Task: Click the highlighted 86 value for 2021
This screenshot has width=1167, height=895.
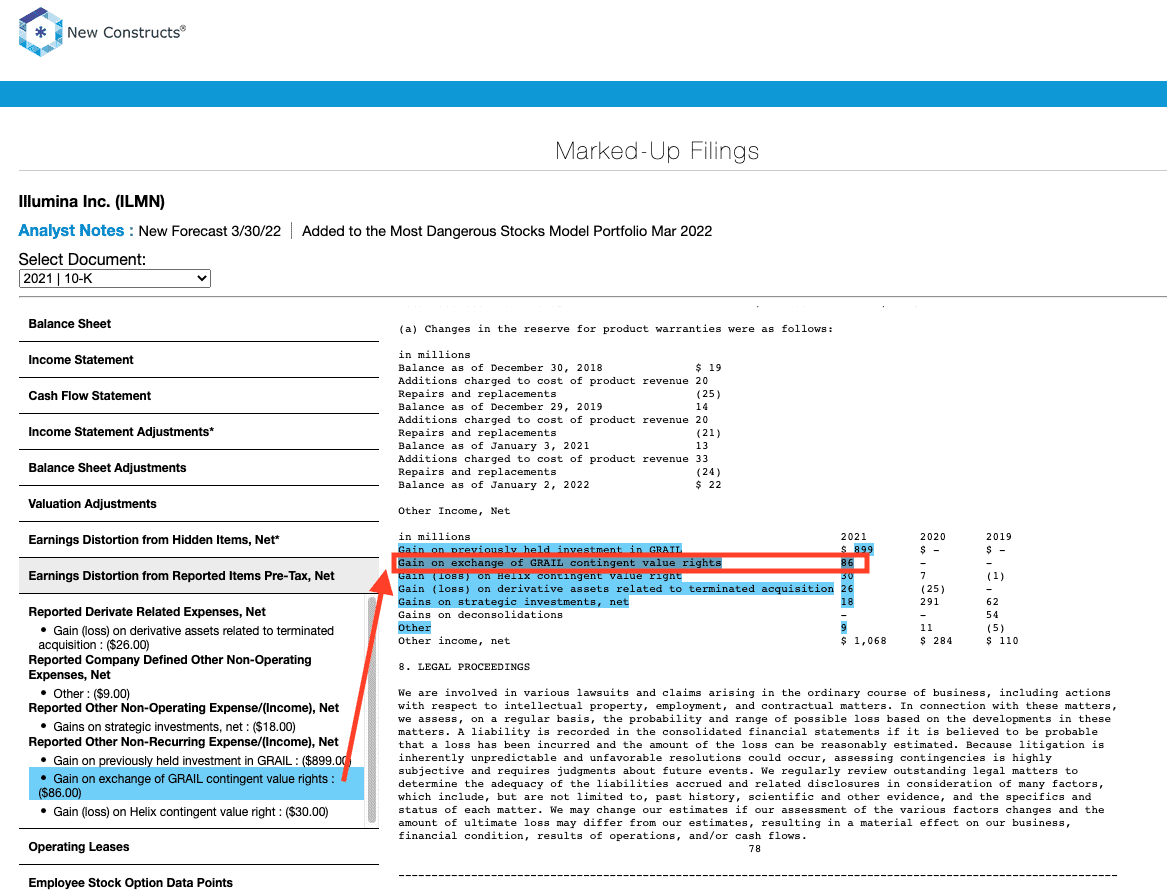Action: point(847,563)
